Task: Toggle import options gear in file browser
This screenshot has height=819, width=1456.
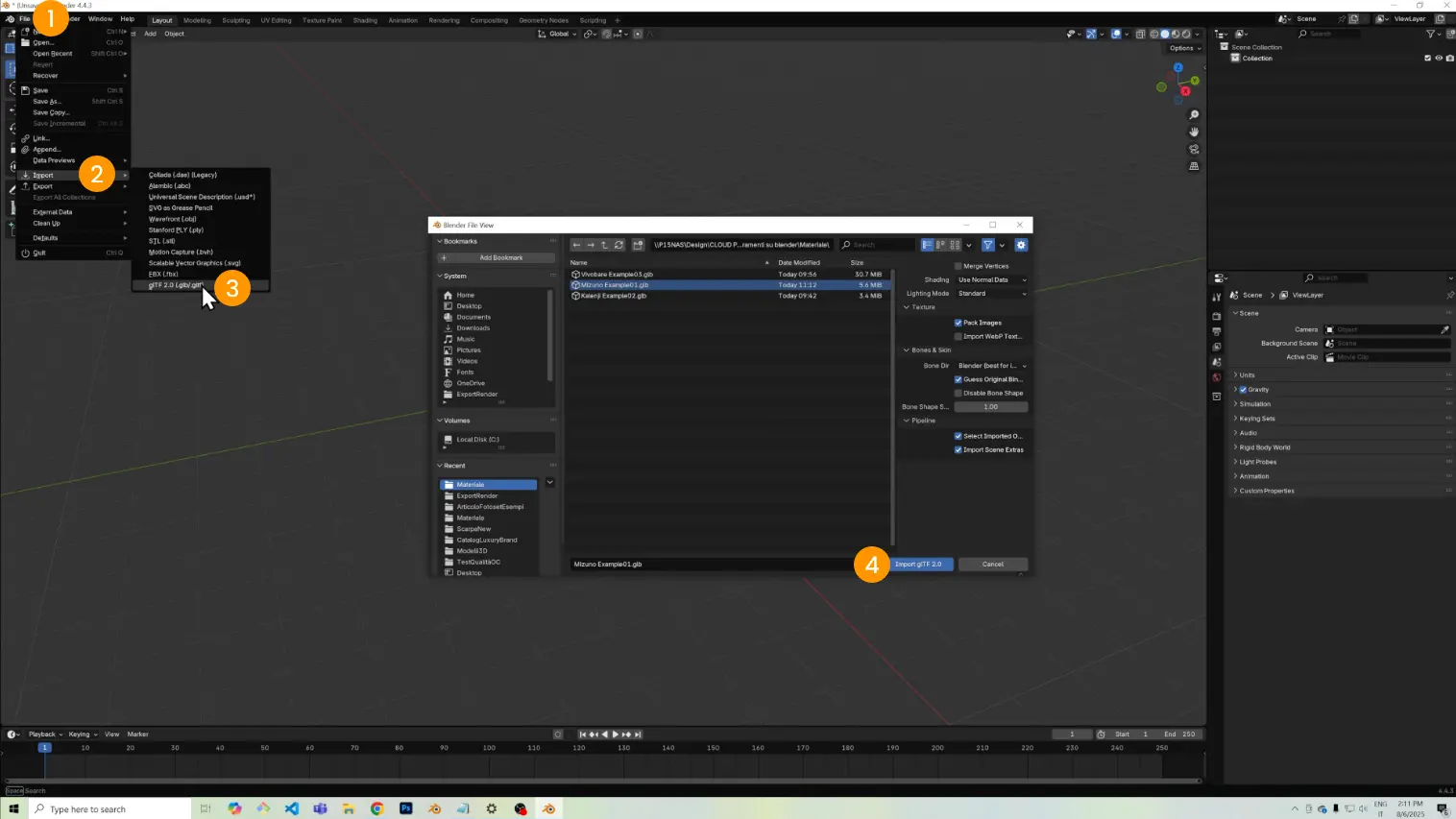Action: [x=1021, y=245]
